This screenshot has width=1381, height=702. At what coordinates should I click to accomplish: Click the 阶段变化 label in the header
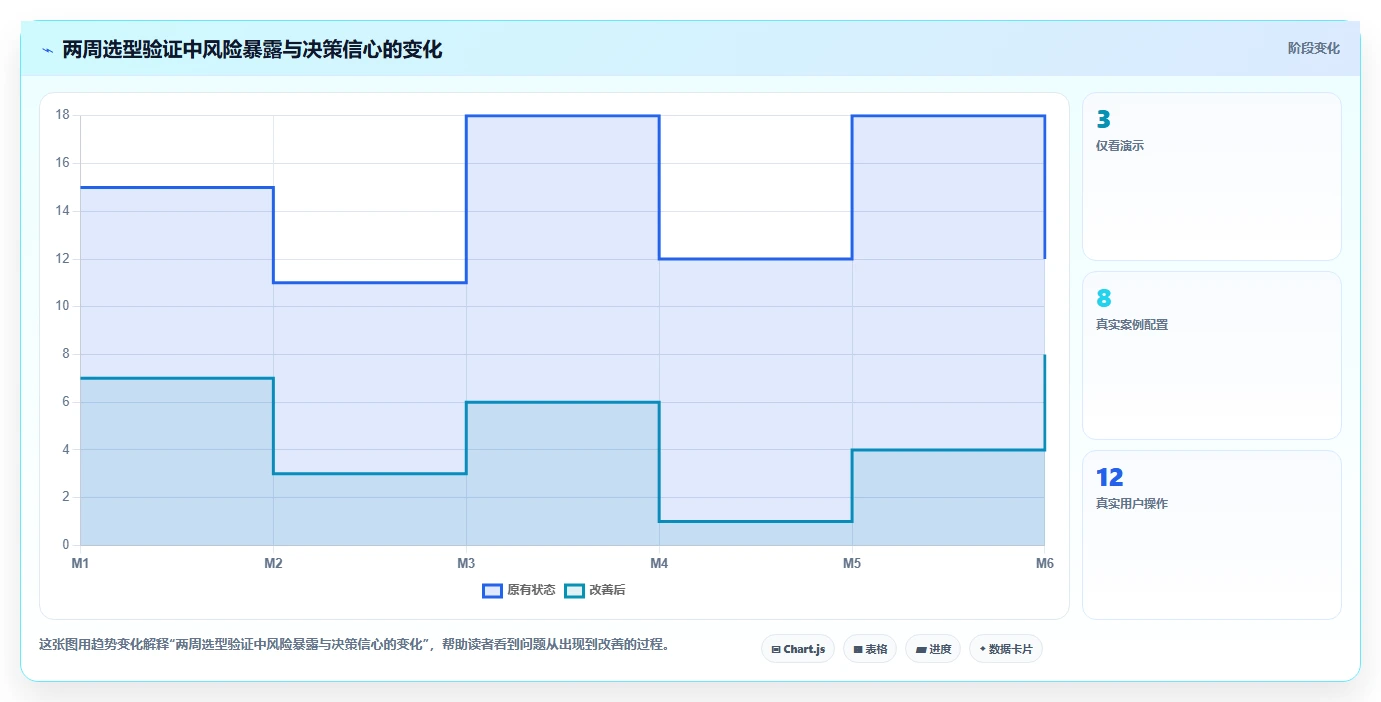tap(1313, 48)
